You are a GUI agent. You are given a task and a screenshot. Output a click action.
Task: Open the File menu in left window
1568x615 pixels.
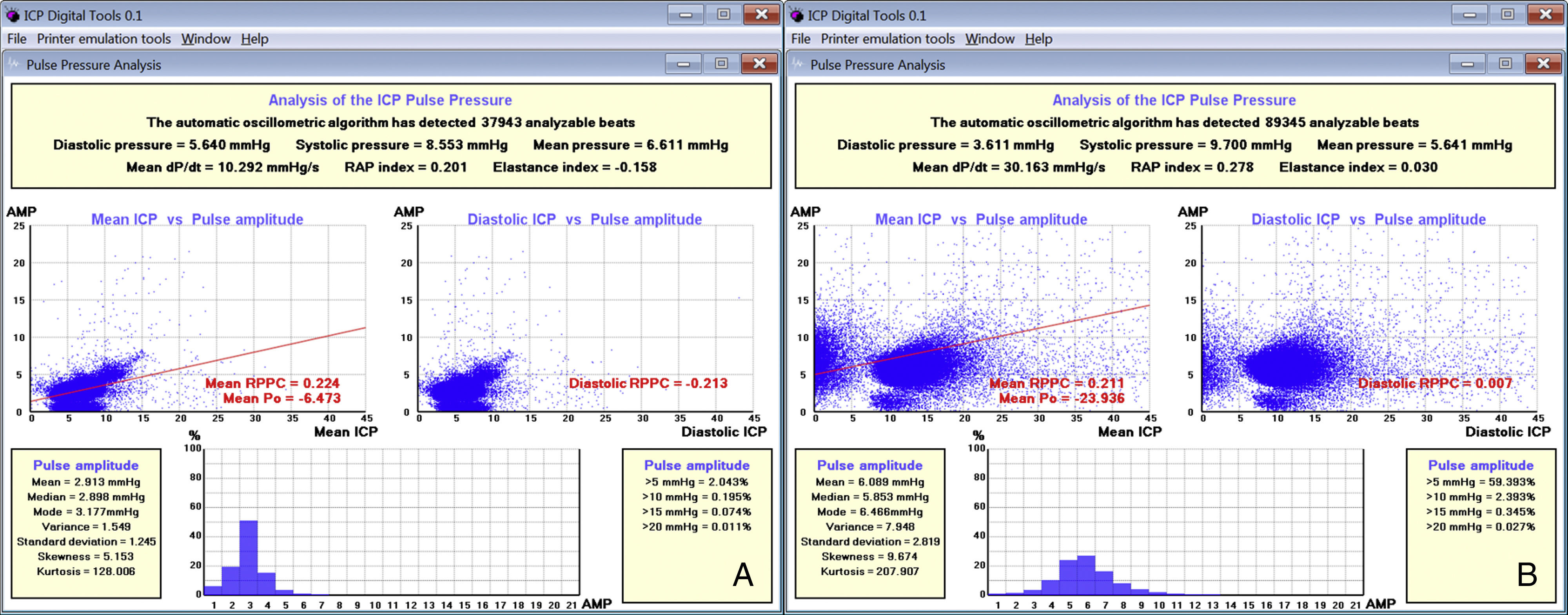click(16, 39)
